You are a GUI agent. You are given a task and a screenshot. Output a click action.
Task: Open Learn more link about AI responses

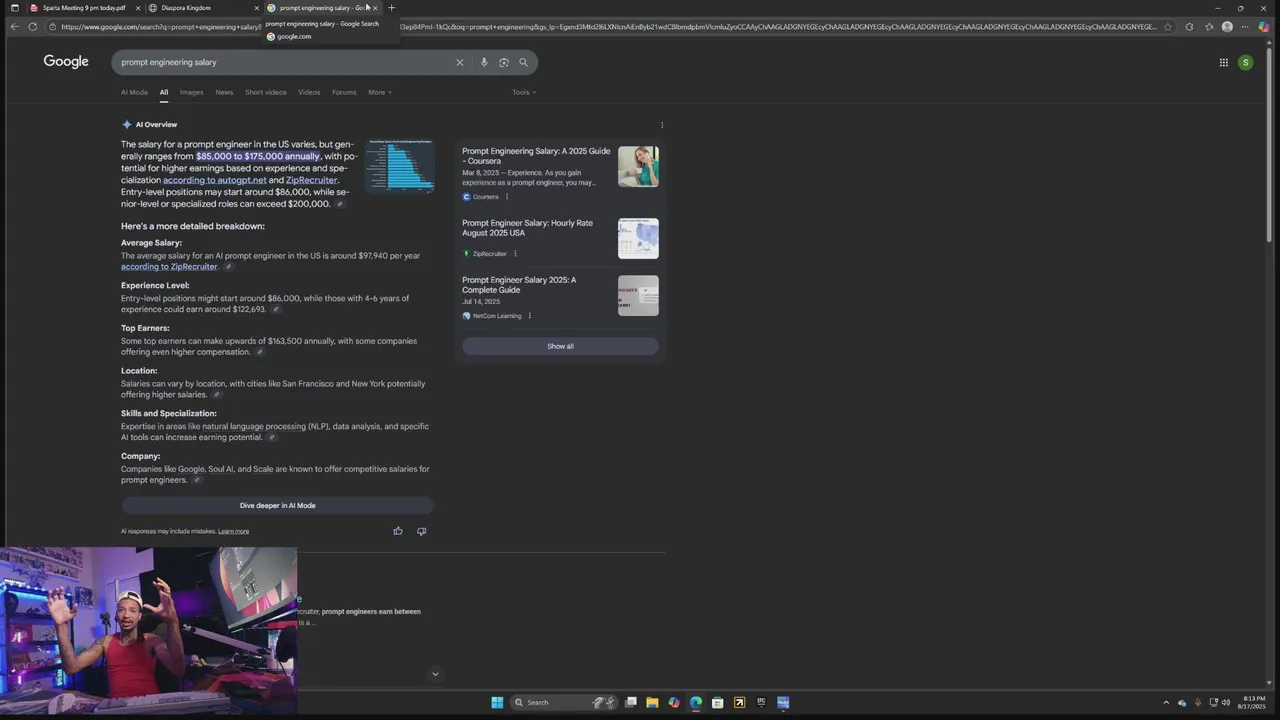pyautogui.click(x=233, y=531)
